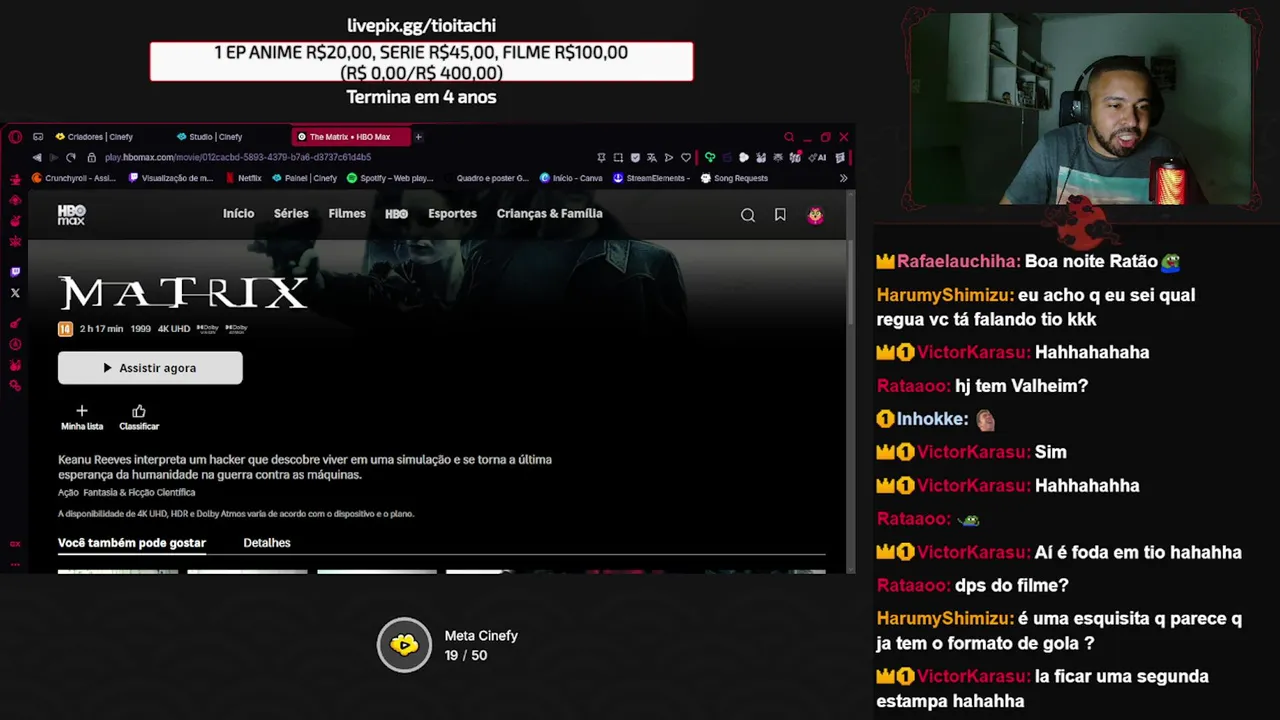
Task: Select The Matrix • HBO Max tab
Action: (x=349, y=137)
